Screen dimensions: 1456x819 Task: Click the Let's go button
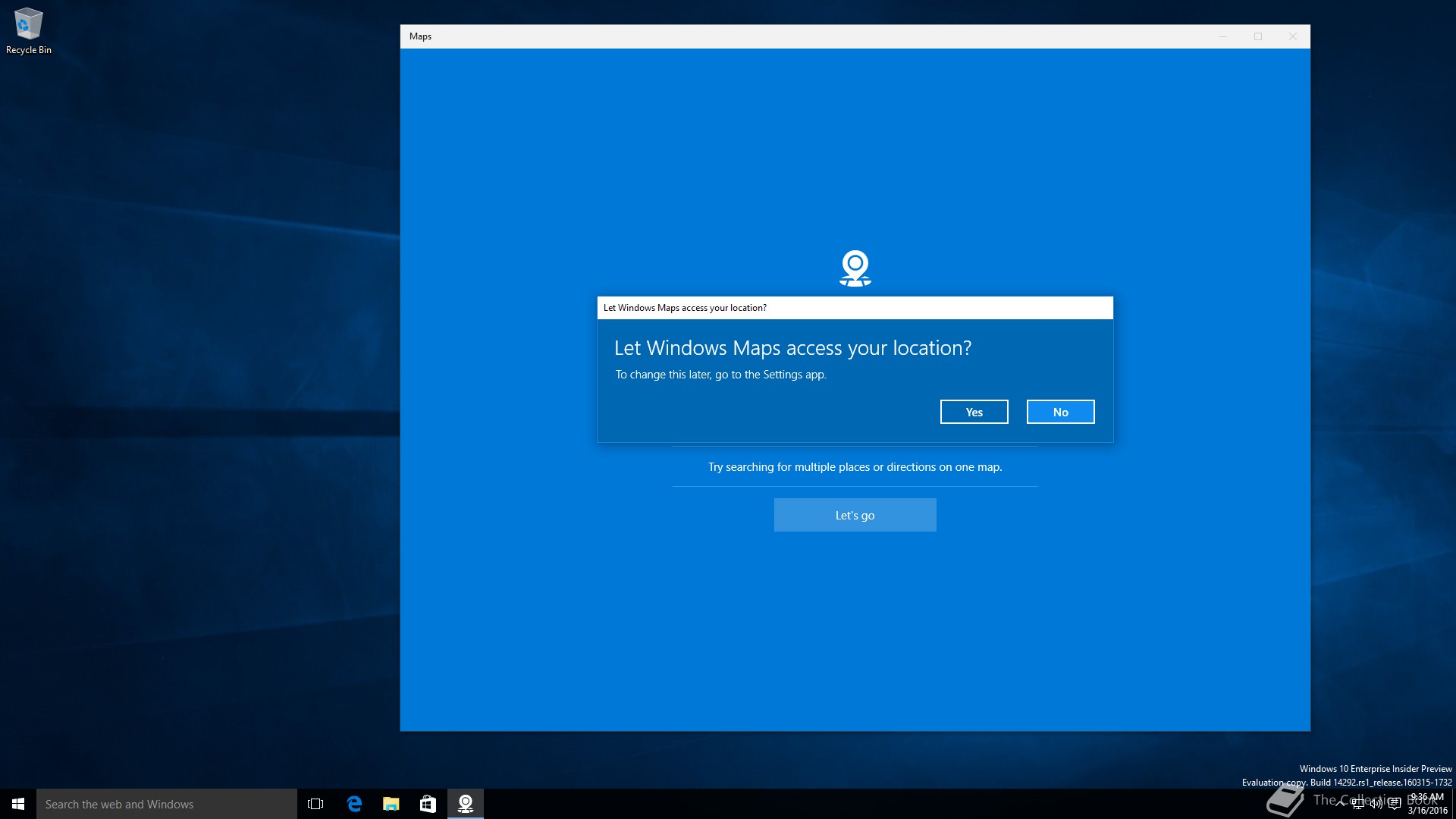click(855, 515)
